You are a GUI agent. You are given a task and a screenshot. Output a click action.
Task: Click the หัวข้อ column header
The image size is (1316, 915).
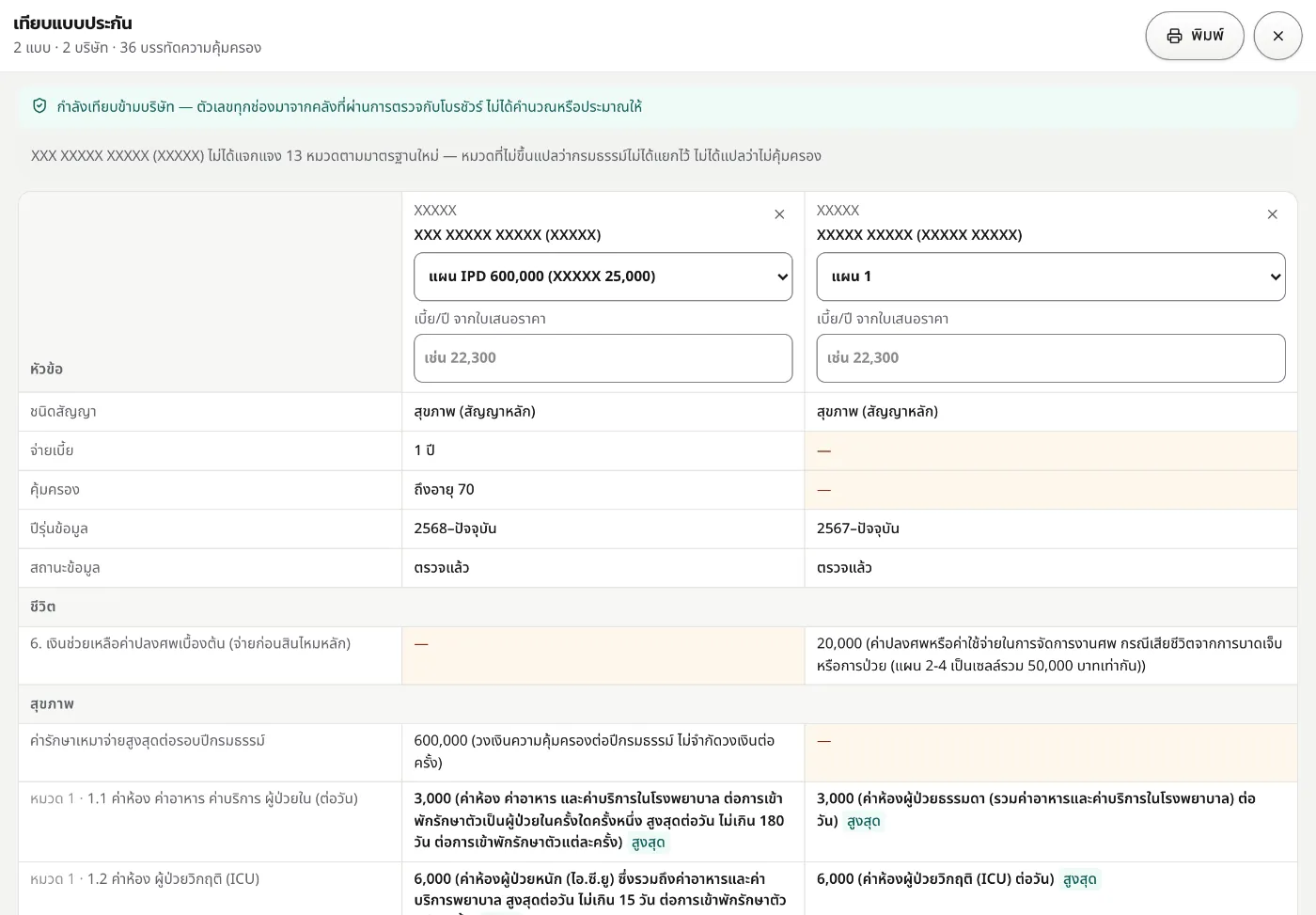[x=47, y=369]
